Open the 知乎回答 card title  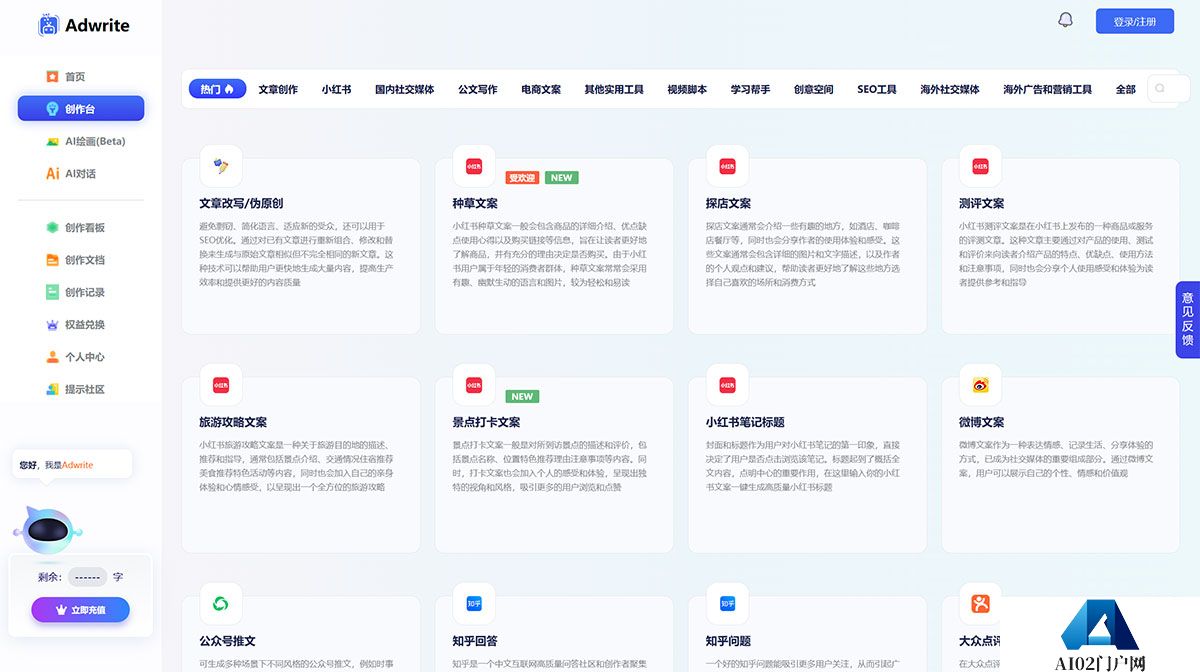[x=475, y=641]
